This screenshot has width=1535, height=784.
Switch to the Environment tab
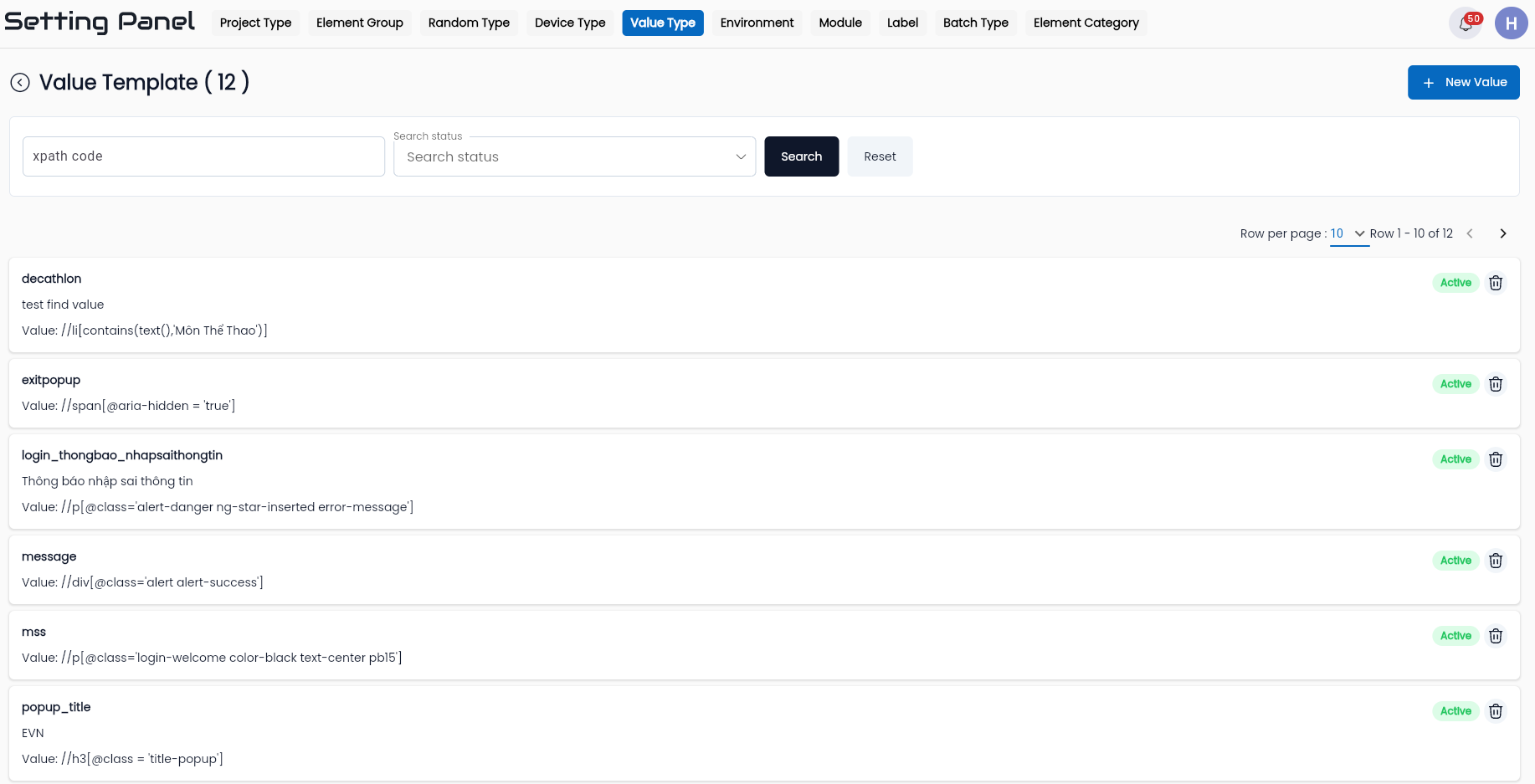(x=757, y=23)
